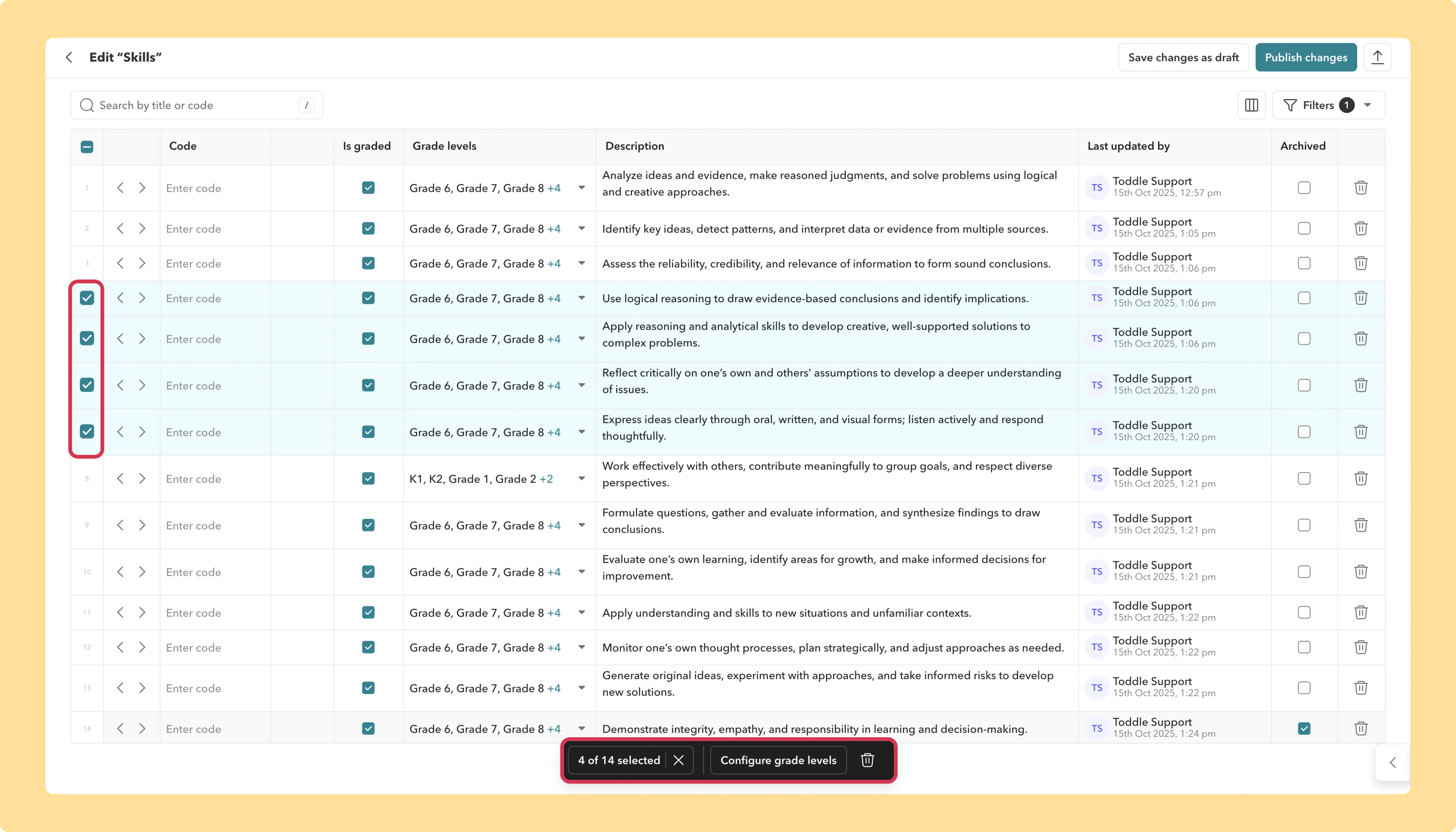Click the Grade levels column header
The width and height of the screenshot is (1456, 832).
point(444,146)
